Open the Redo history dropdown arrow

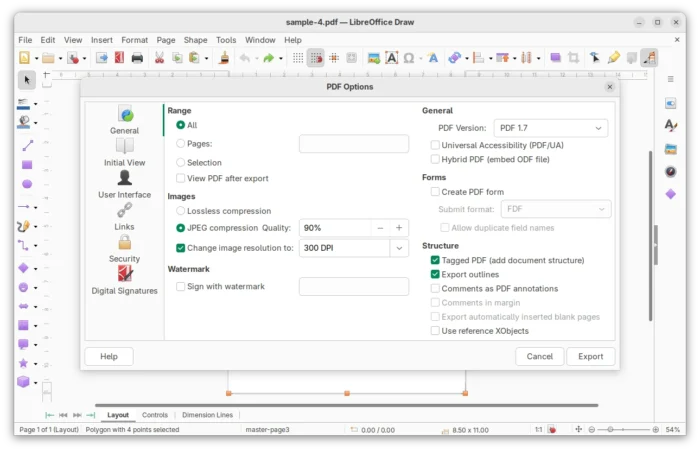pos(280,58)
